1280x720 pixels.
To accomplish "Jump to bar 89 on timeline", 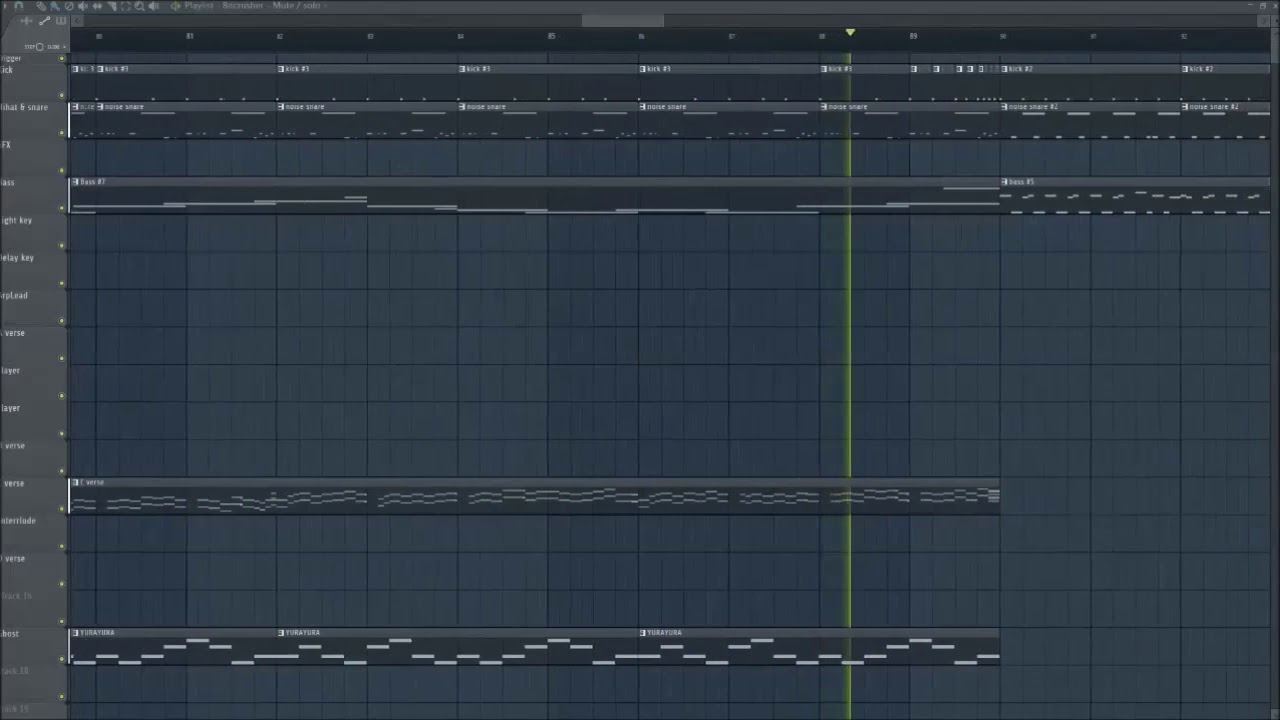I will [x=913, y=37].
